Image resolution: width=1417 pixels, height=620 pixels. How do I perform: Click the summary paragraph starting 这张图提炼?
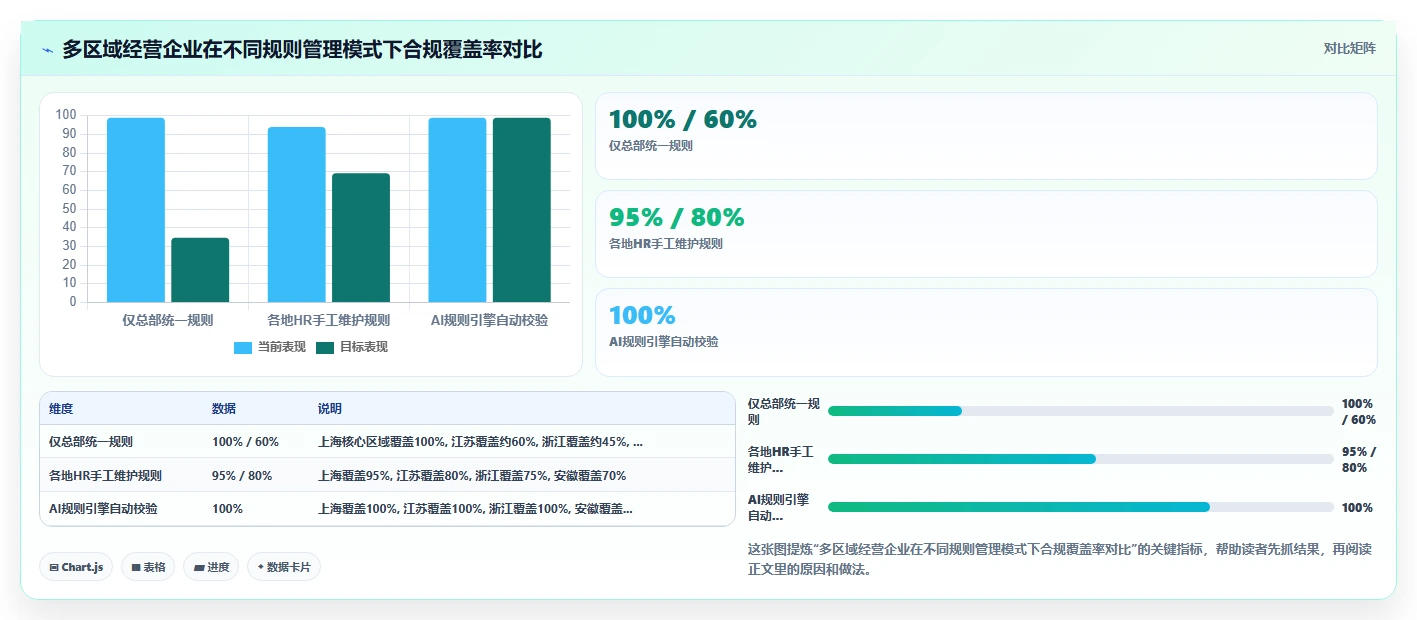click(x=1060, y=560)
